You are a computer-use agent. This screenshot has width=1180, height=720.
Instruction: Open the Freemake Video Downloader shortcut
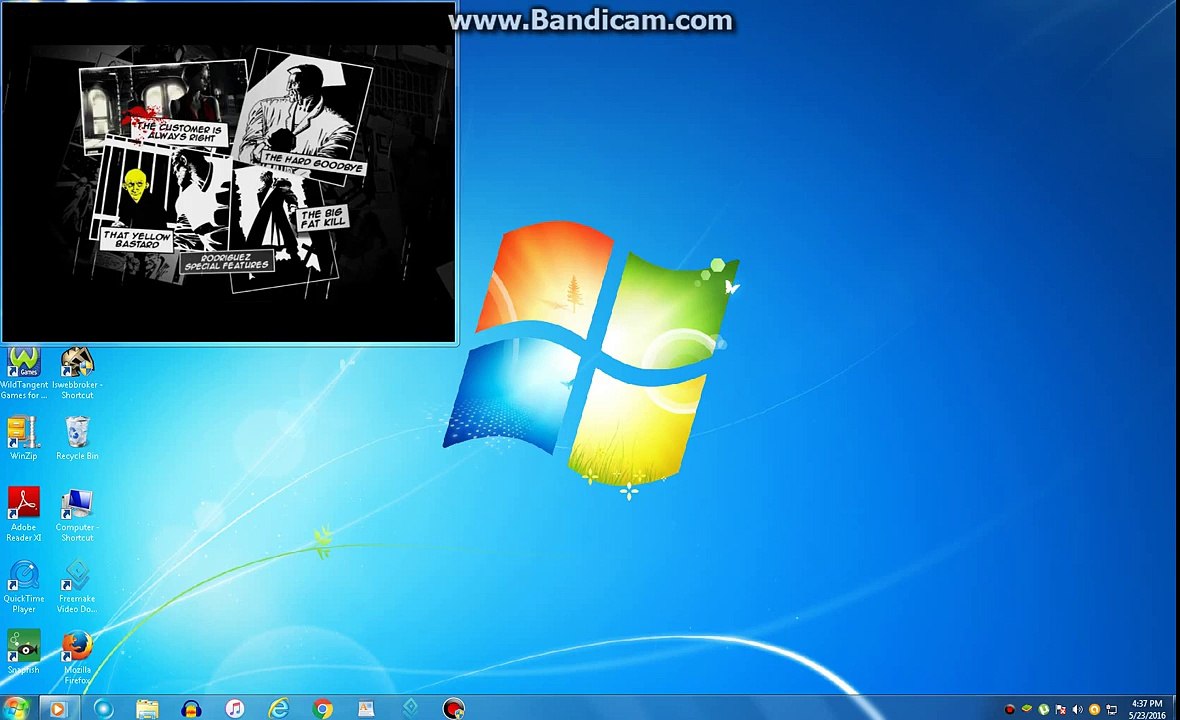click(x=77, y=587)
